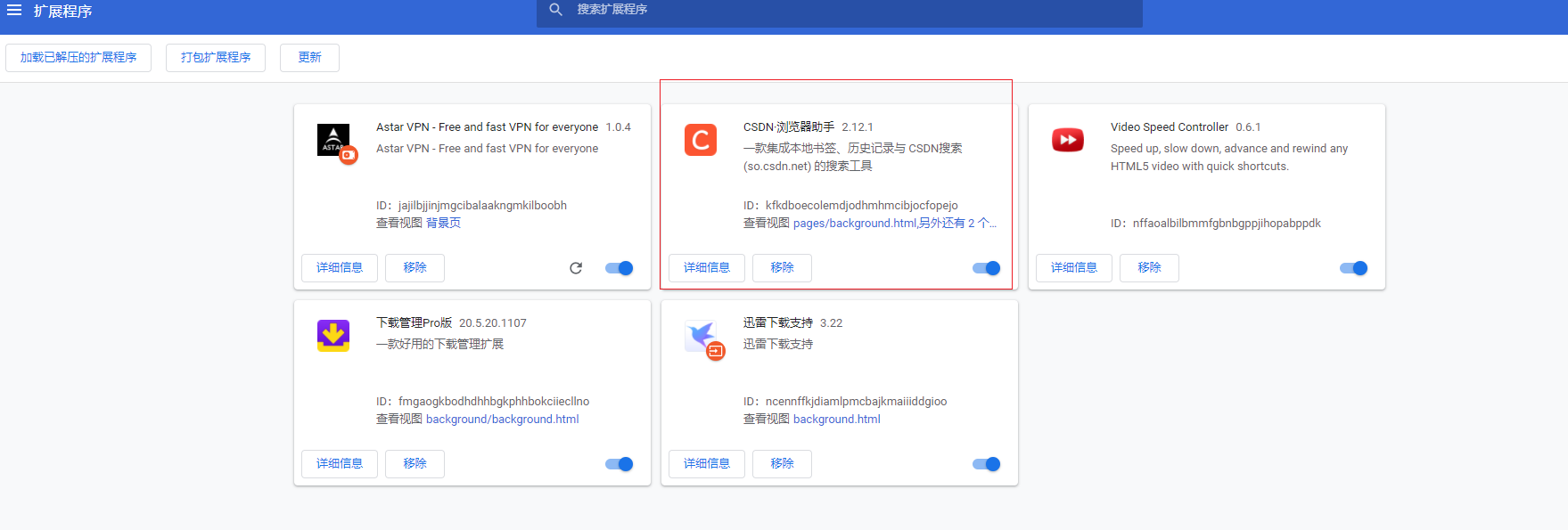Click the CSDN 浏览器助手 extension icon
The width and height of the screenshot is (1568, 530).
pyautogui.click(x=701, y=140)
